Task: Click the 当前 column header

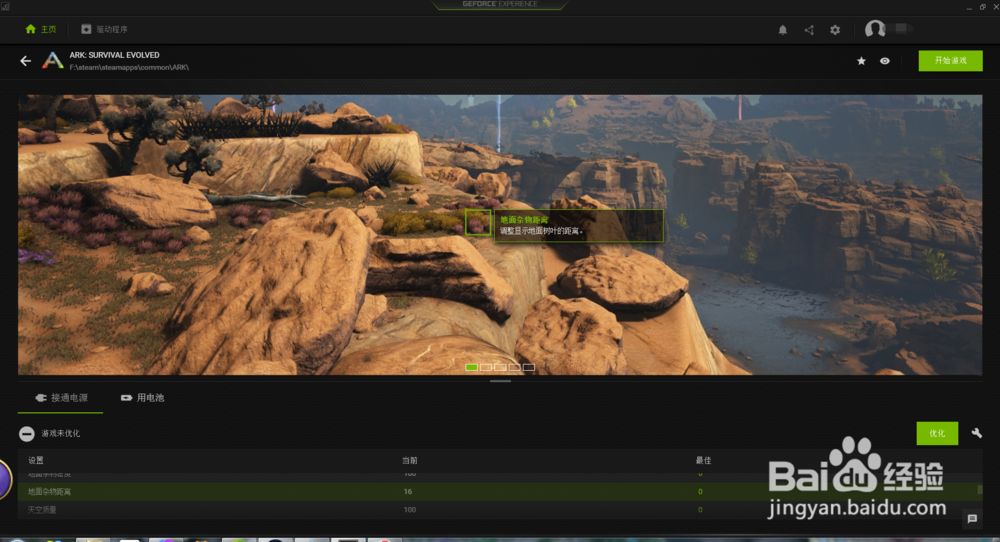Action: (409, 460)
